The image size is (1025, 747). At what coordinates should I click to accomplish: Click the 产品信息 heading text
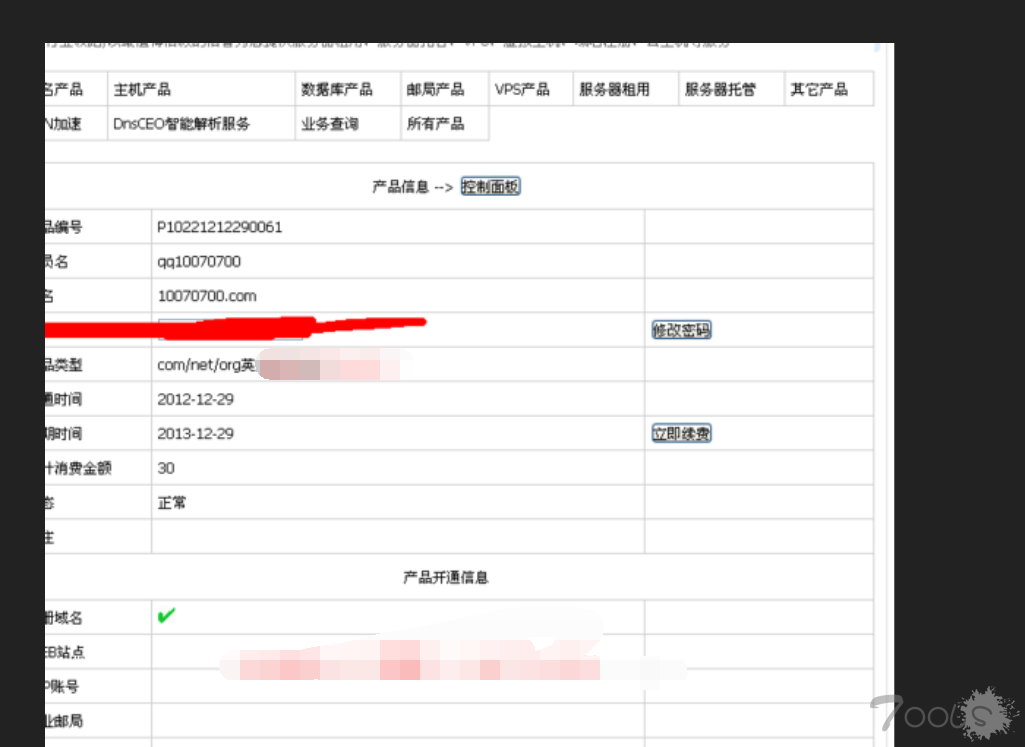[x=400, y=187]
